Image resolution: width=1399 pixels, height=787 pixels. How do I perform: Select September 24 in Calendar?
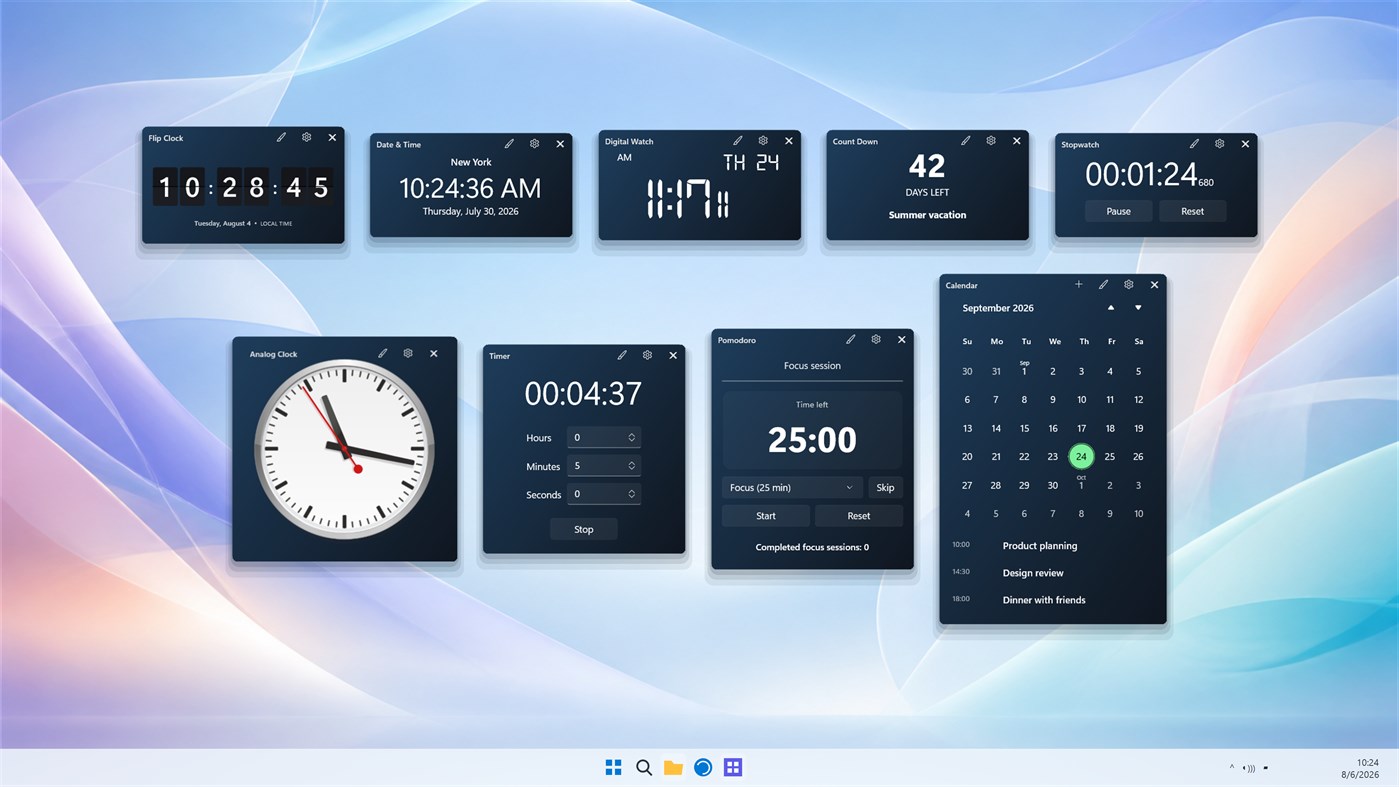(1081, 457)
